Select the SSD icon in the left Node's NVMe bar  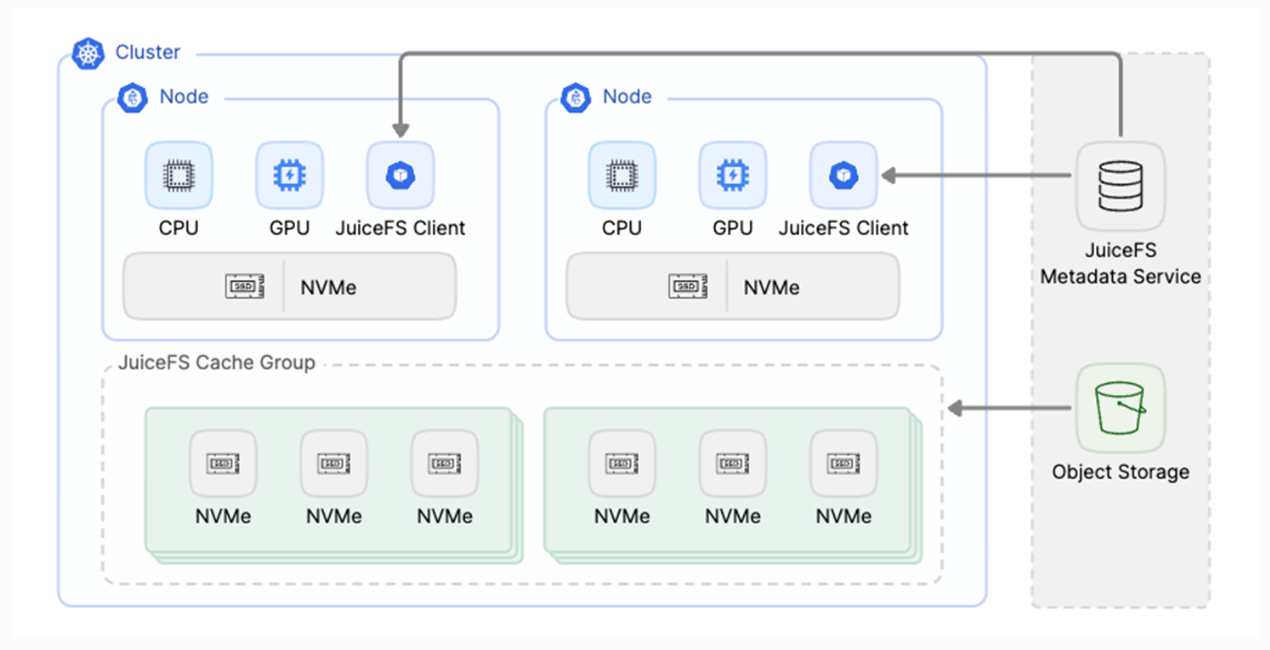[244, 288]
